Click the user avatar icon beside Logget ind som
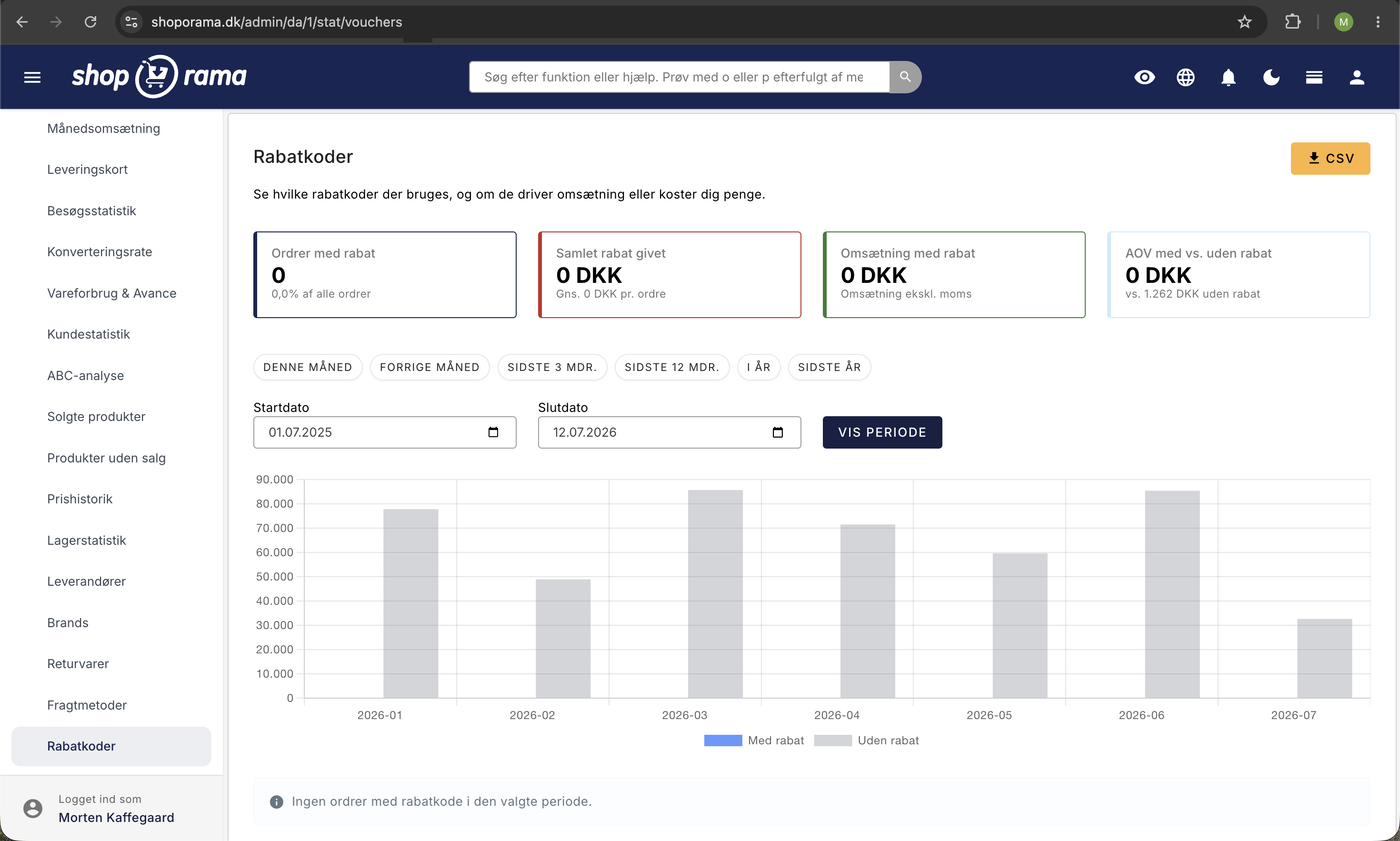 (x=33, y=808)
